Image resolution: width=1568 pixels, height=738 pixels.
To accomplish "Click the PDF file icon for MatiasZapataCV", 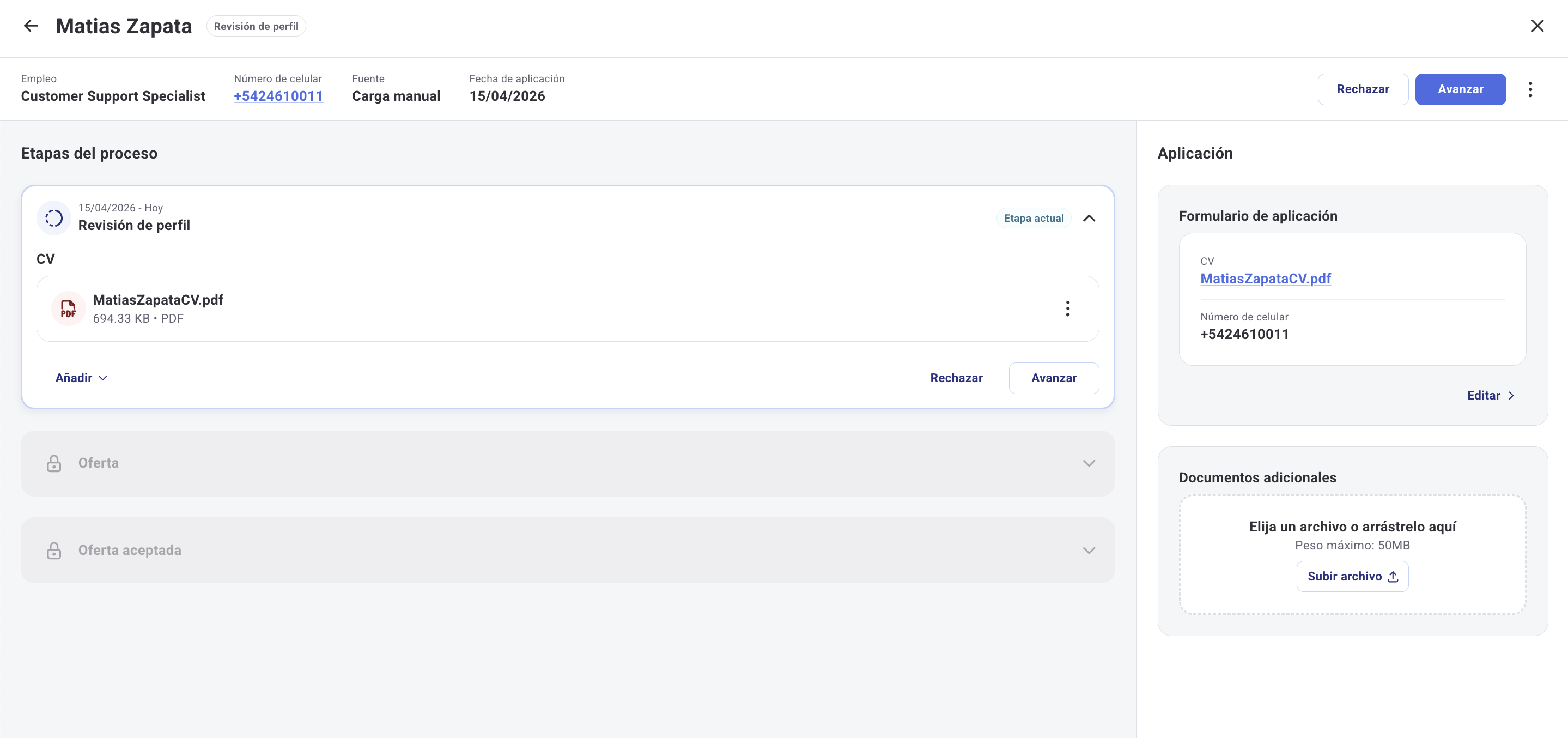I will click(68, 308).
